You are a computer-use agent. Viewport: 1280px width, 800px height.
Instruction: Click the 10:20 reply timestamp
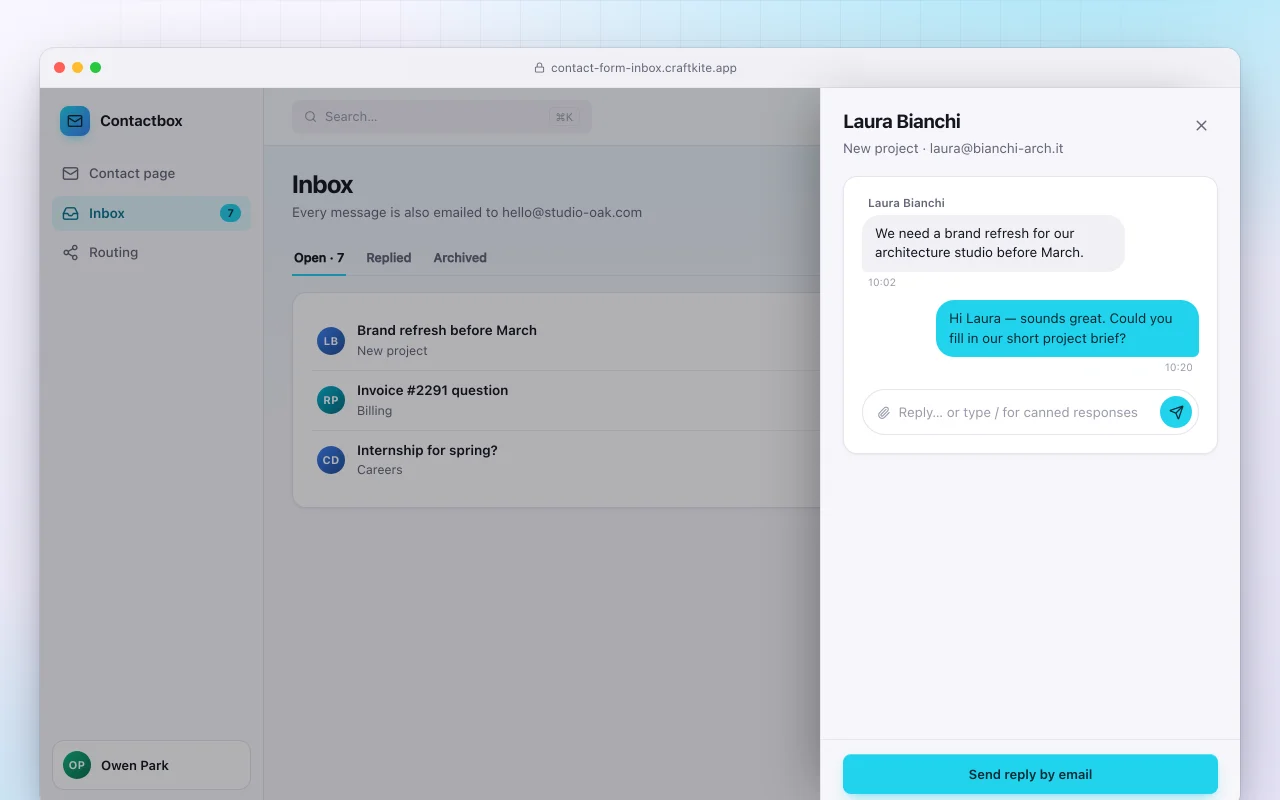coord(1179,368)
